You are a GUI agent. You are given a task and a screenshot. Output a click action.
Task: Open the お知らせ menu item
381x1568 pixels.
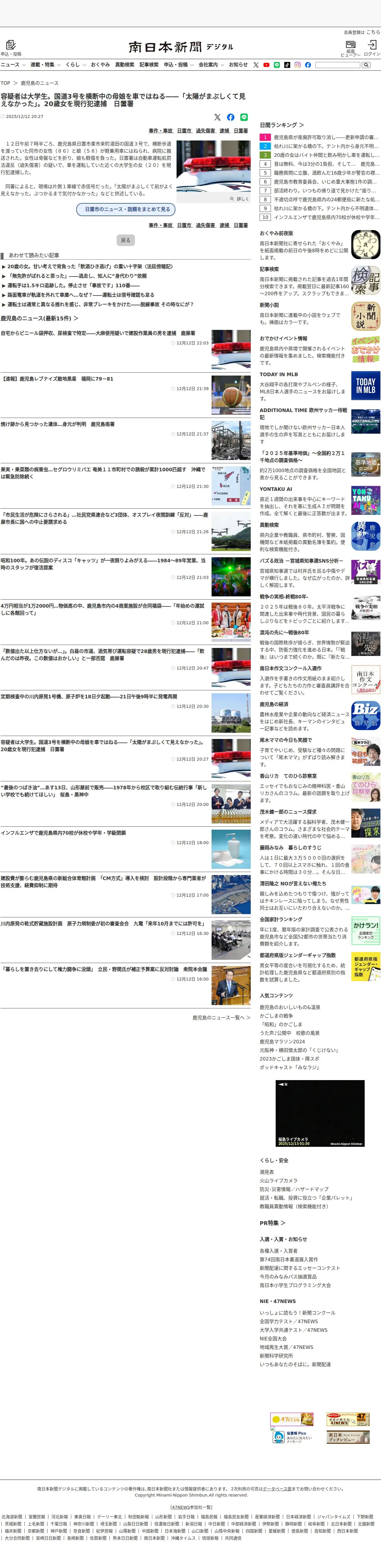[238, 65]
